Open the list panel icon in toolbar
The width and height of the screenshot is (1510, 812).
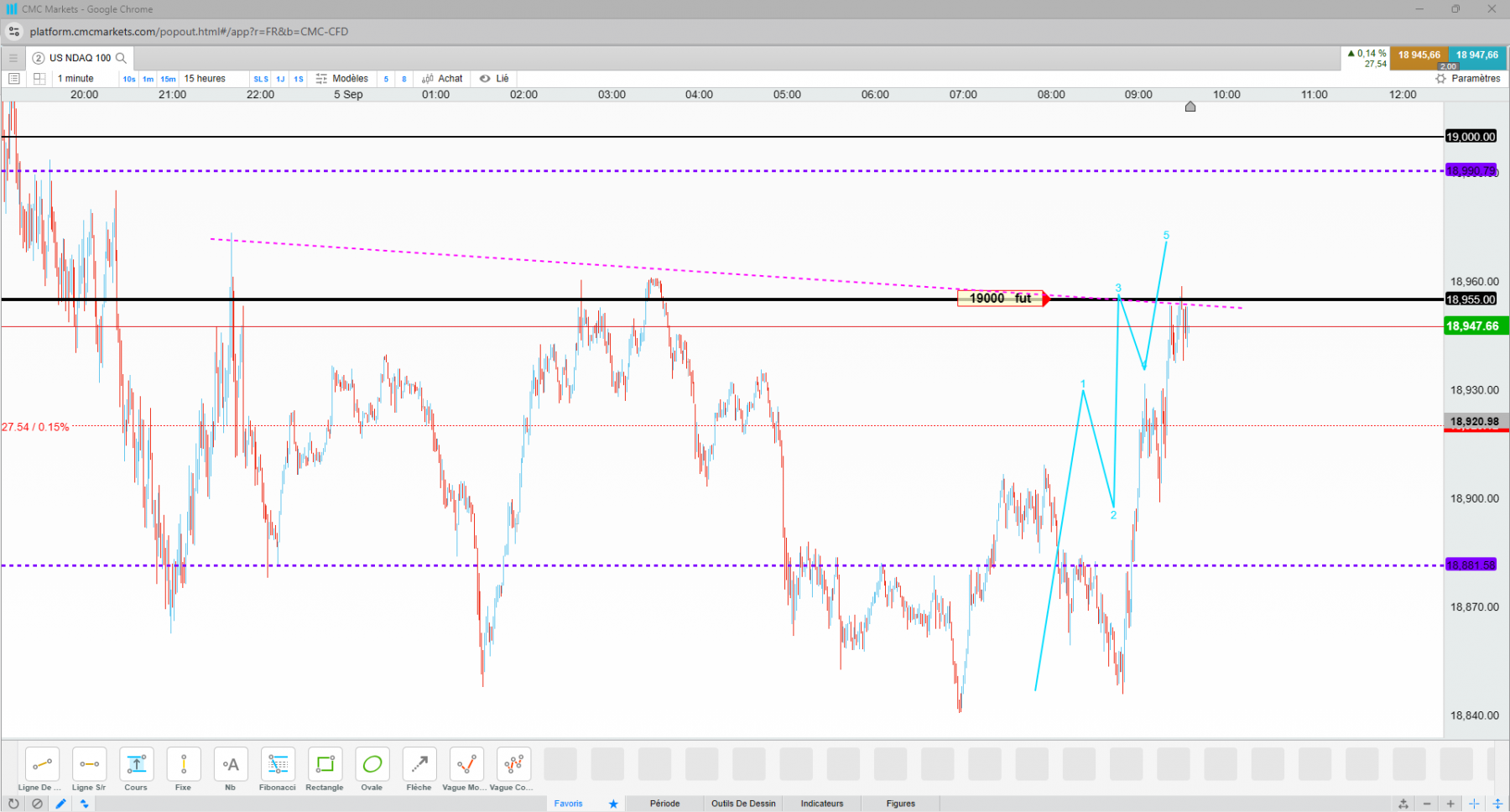click(13, 79)
